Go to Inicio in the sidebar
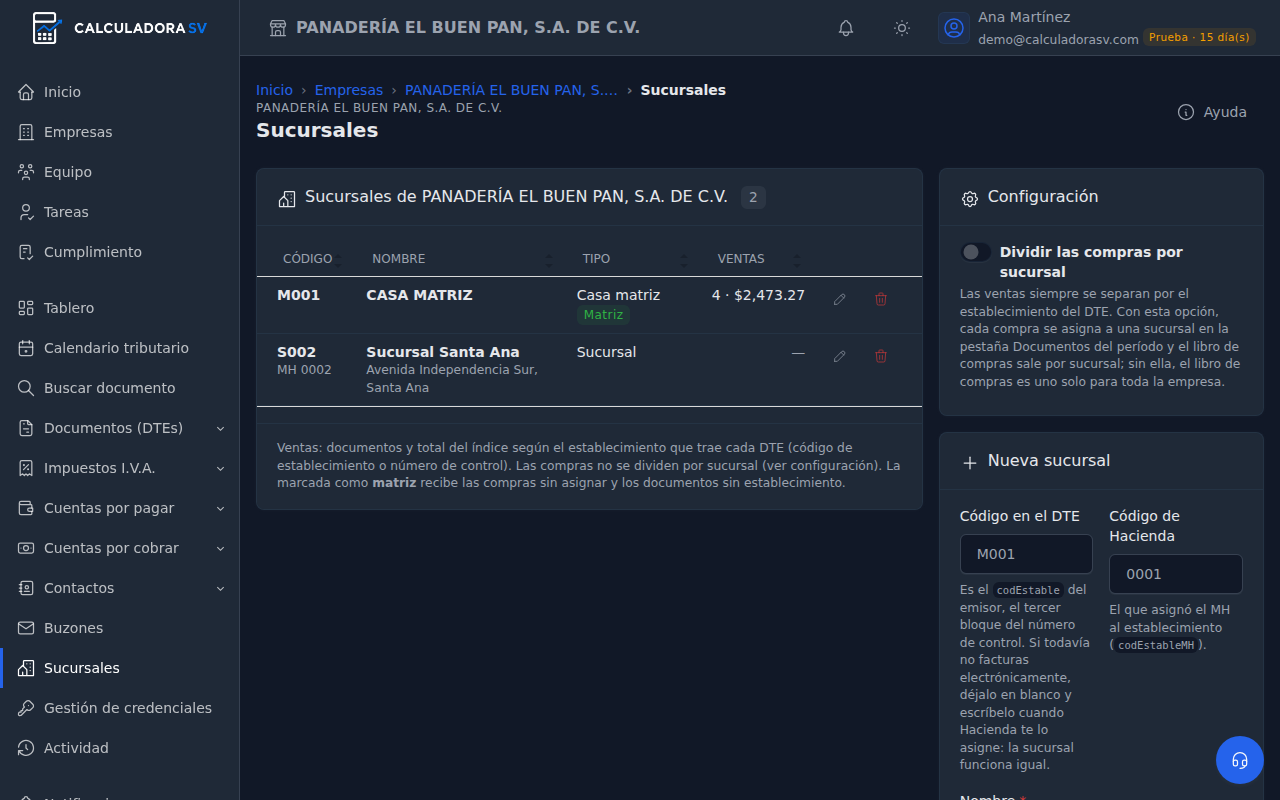1280x800 pixels. point(120,92)
